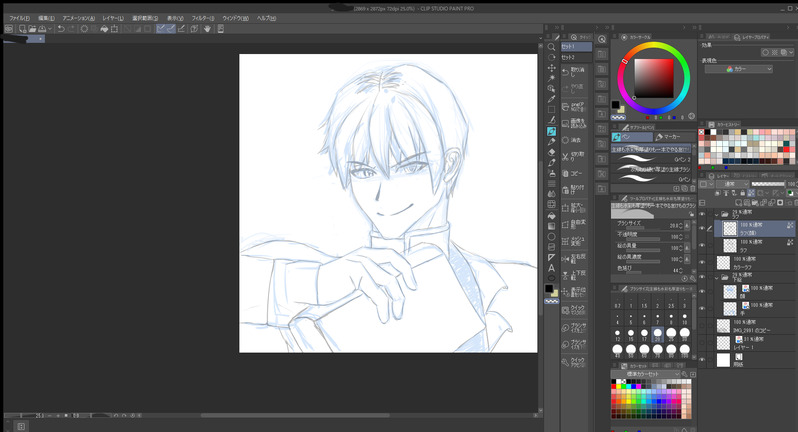The image size is (798, 432).
Task: Click the Clip Studio launcher icon
Action: point(9,29)
